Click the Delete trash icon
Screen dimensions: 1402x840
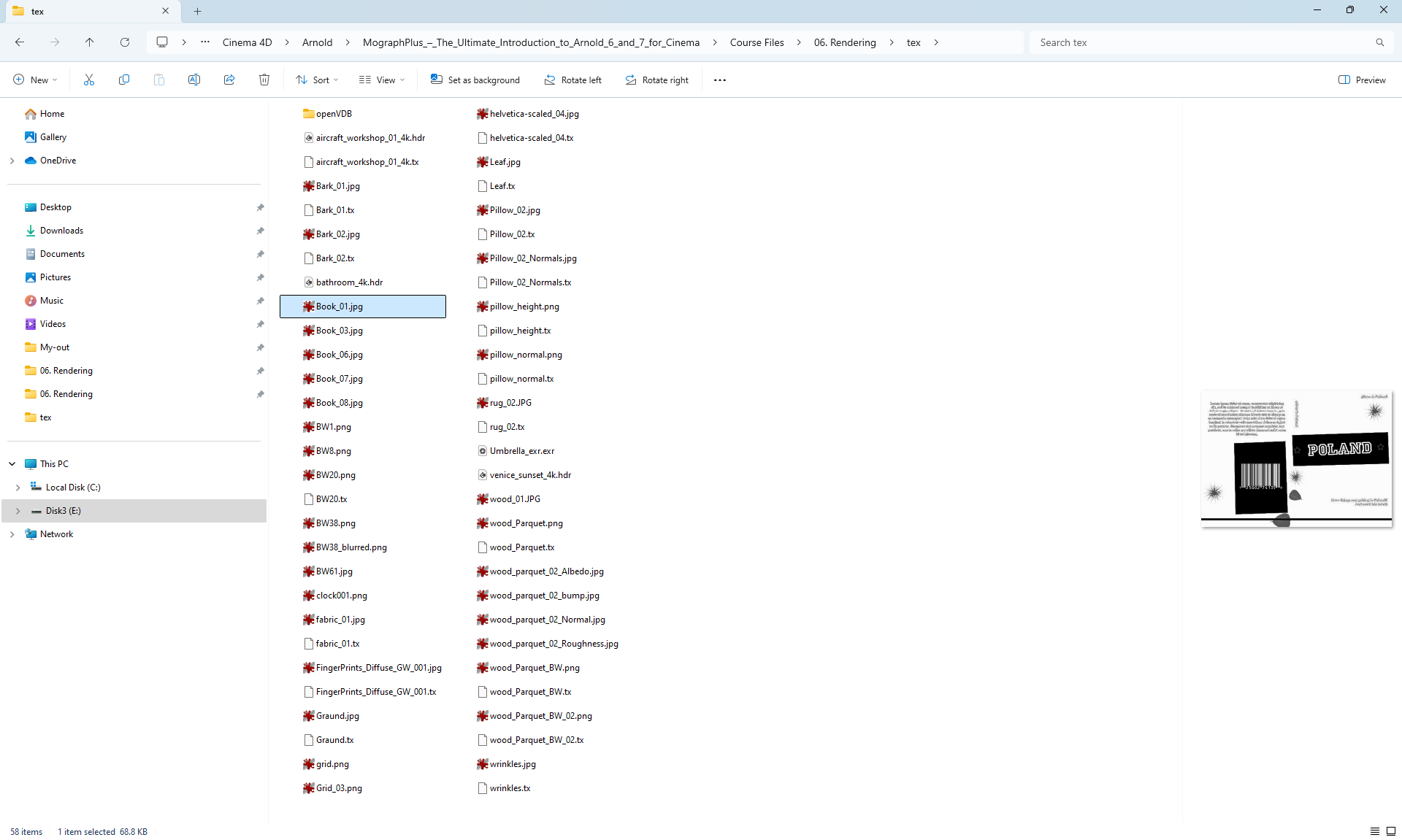264,80
